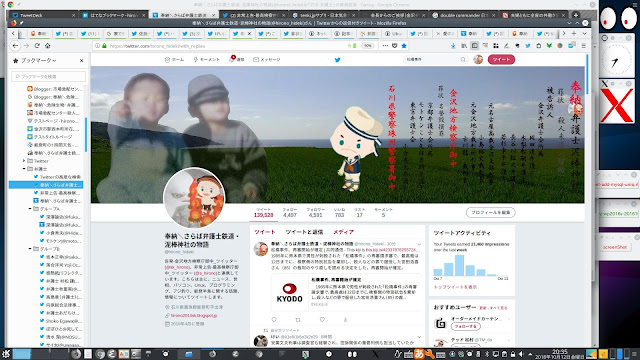Reload the page in Firefox

point(37,46)
